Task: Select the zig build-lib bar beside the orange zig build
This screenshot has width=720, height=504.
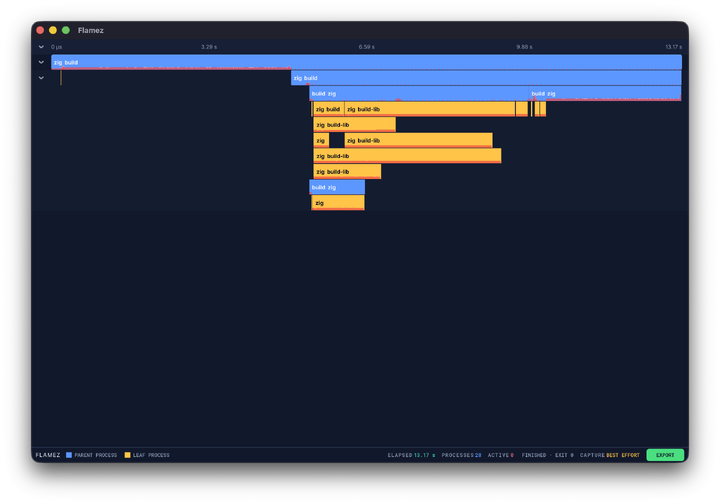Action: (429, 109)
